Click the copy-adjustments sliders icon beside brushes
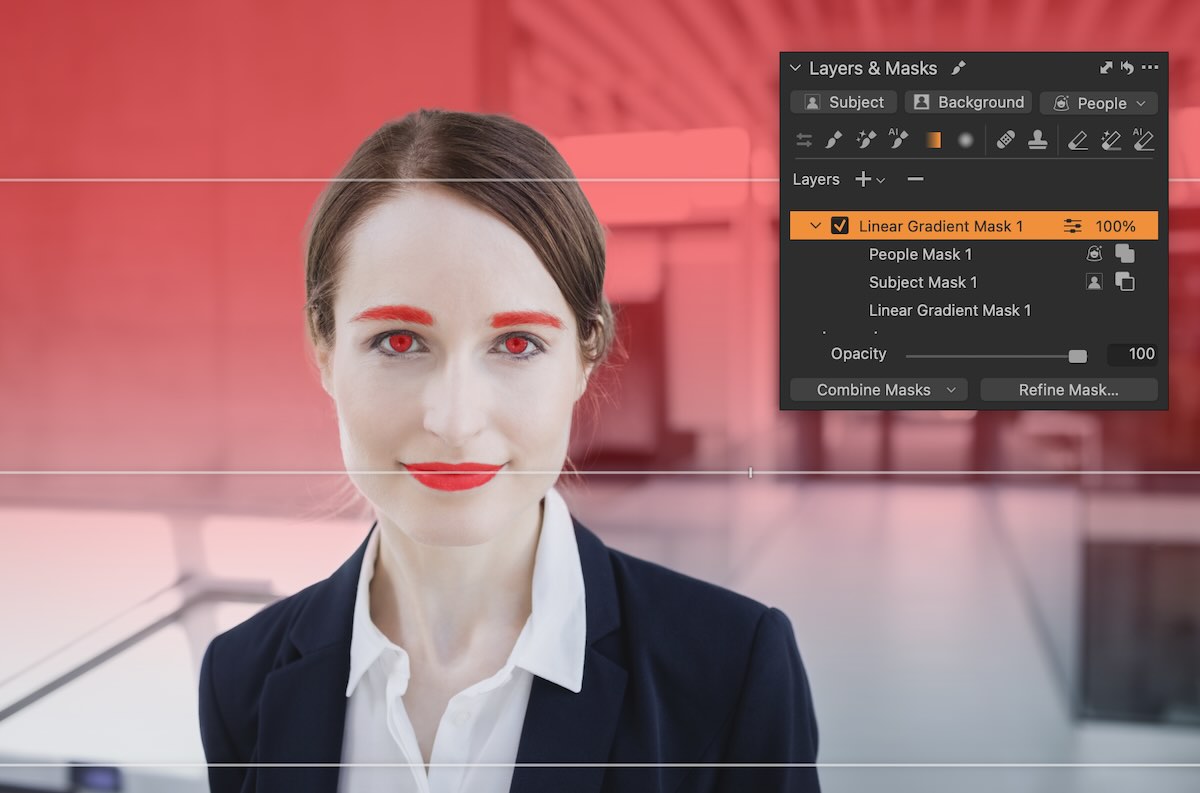This screenshot has height=793, width=1200. [x=803, y=140]
